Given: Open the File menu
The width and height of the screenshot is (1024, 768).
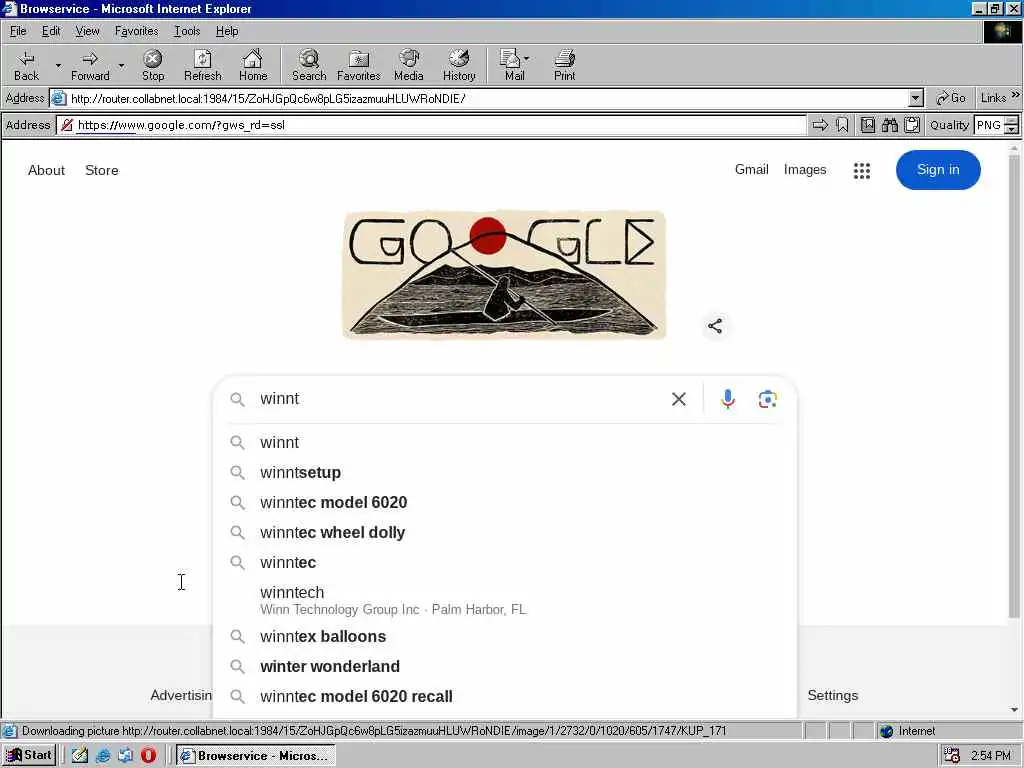Looking at the screenshot, I should click(18, 31).
